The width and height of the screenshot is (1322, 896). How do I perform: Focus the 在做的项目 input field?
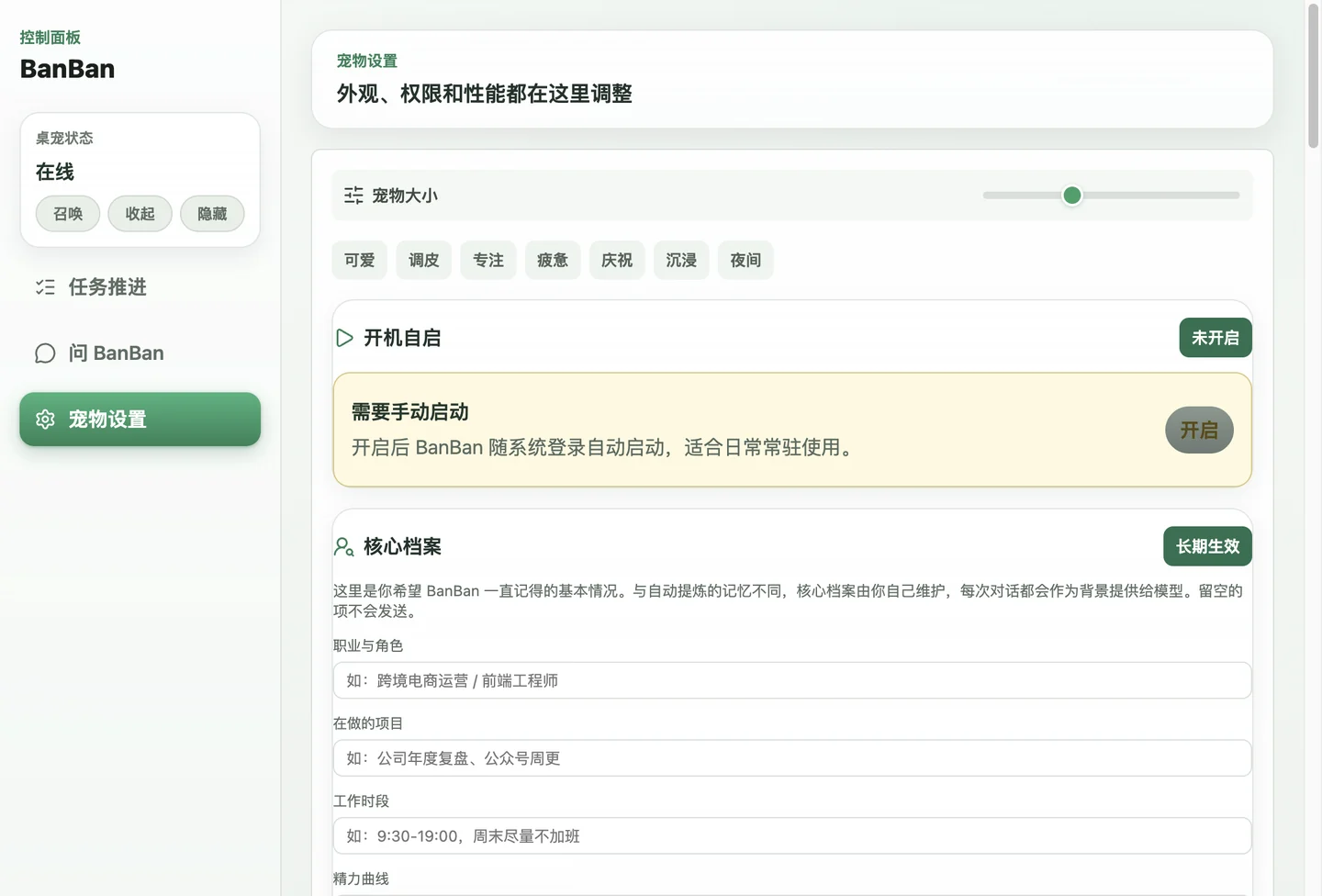[x=792, y=758]
